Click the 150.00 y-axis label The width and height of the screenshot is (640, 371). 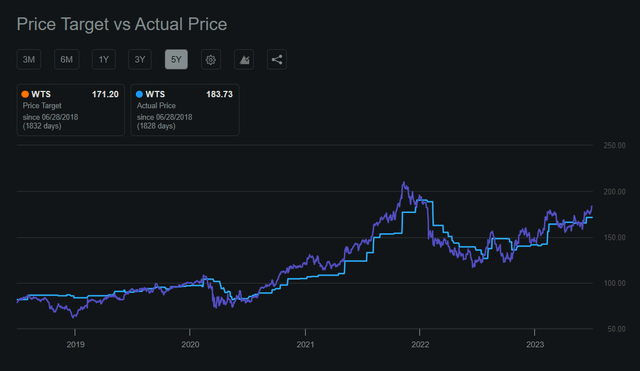pos(614,238)
